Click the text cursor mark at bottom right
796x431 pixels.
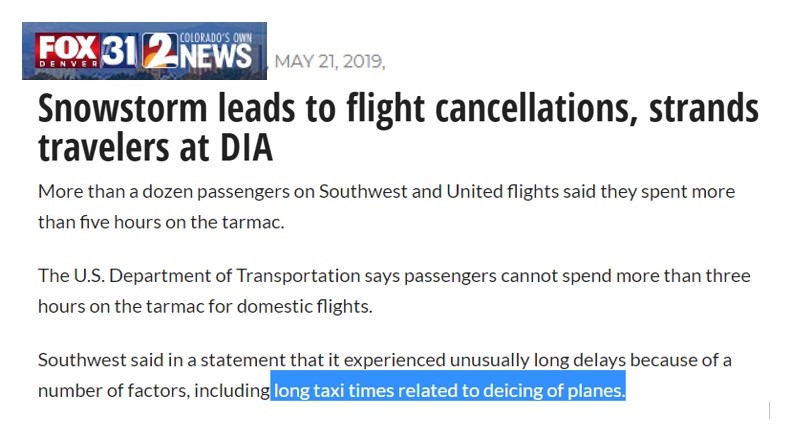pos(770,410)
